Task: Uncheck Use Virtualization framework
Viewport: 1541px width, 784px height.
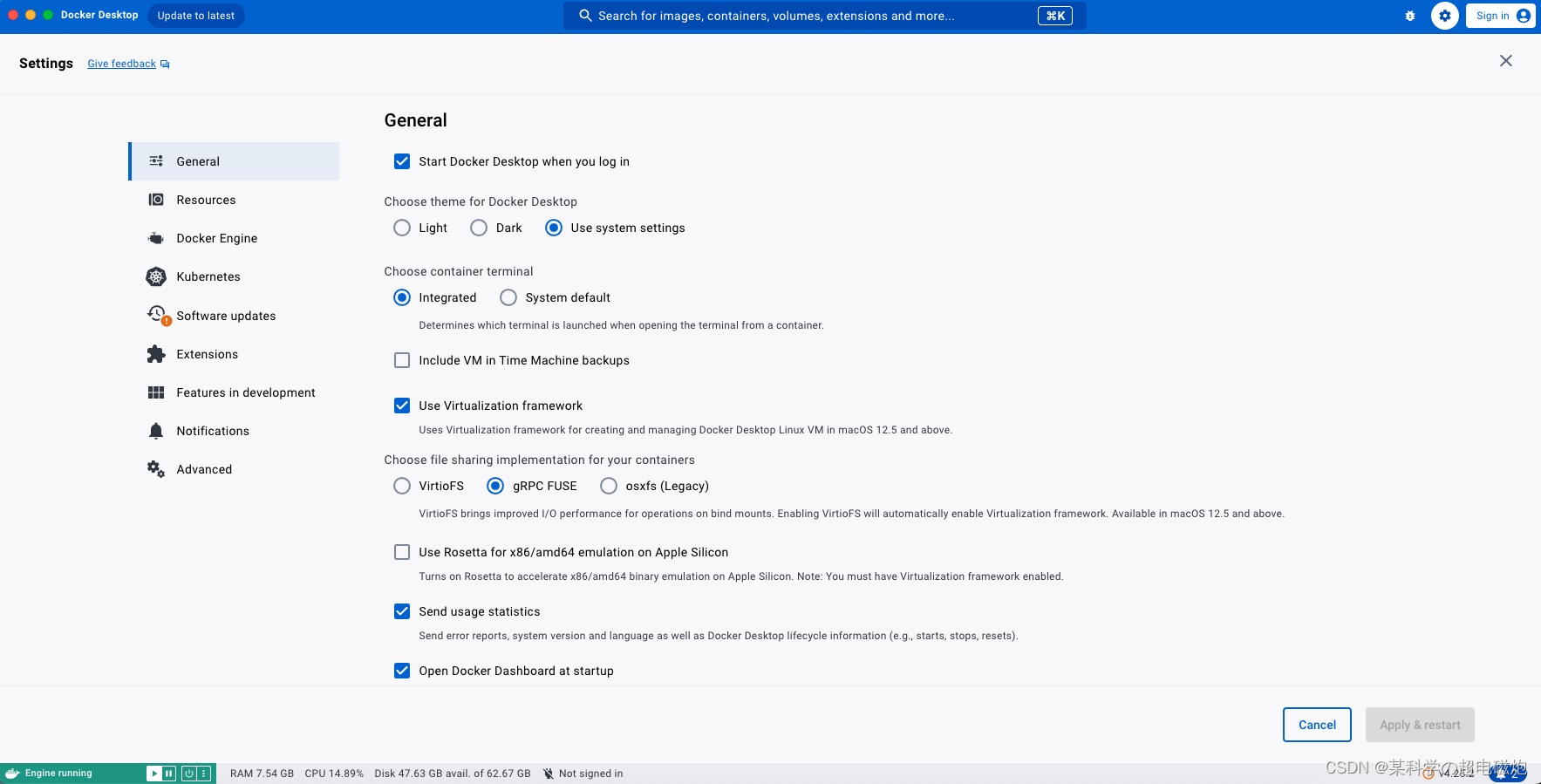Action: point(402,406)
